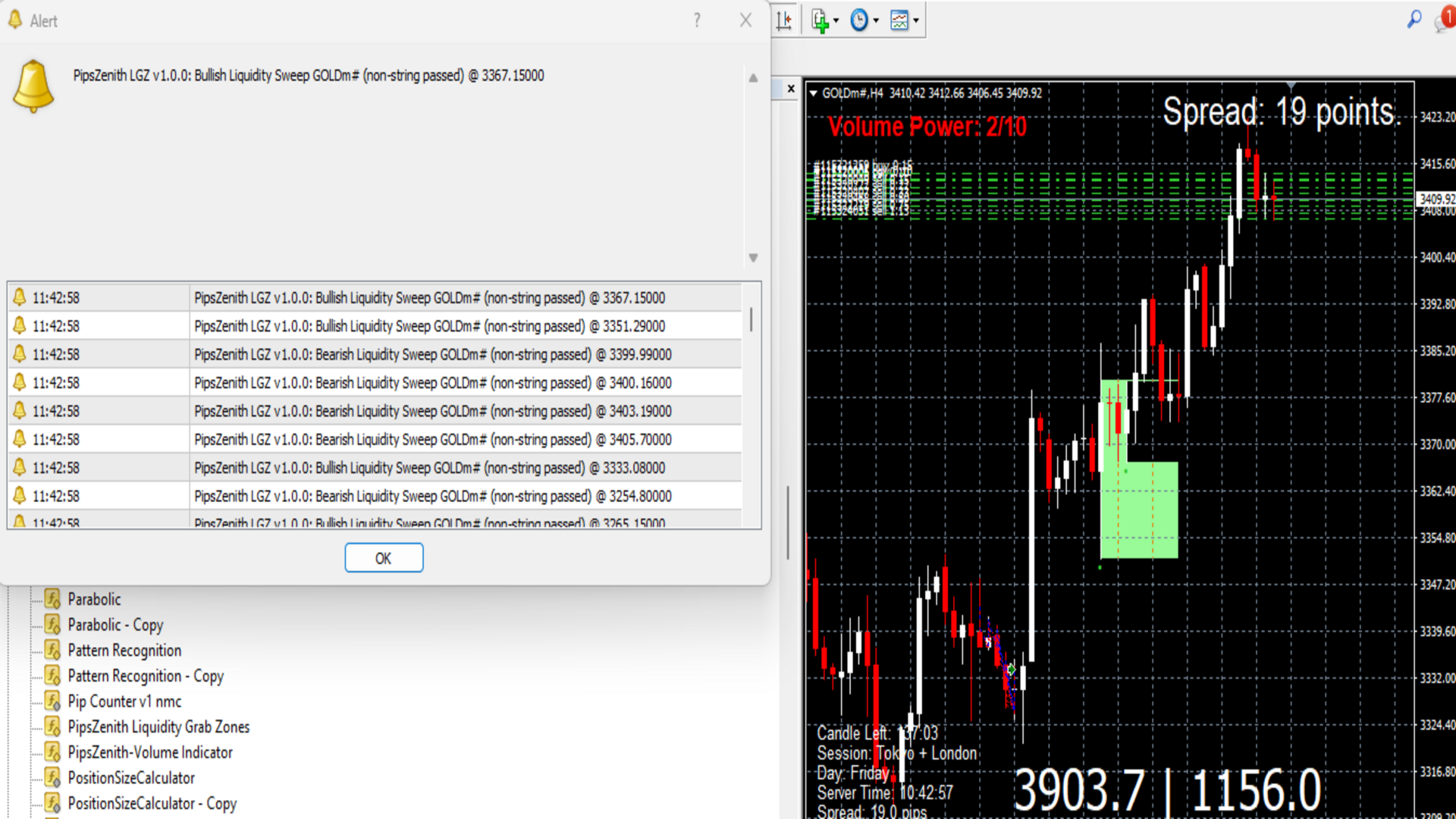This screenshot has height=819, width=1456.
Task: Click bell icon of the 3254.80000 alert row
Action: 20,495
